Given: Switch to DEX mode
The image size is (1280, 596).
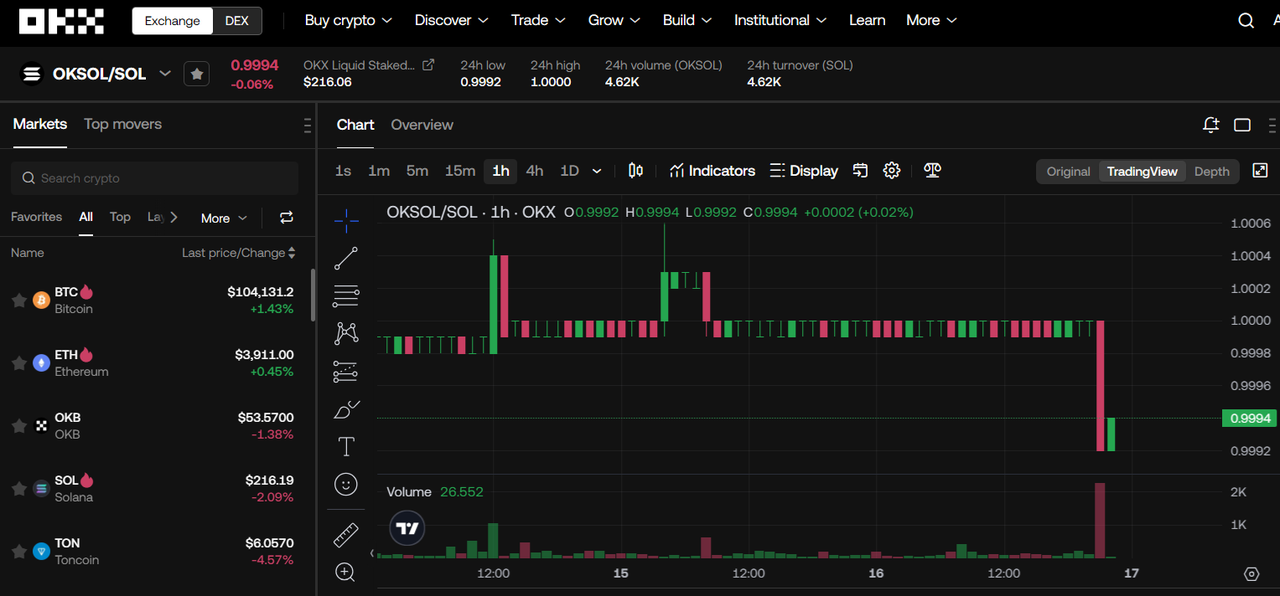Looking at the screenshot, I should [x=237, y=20].
